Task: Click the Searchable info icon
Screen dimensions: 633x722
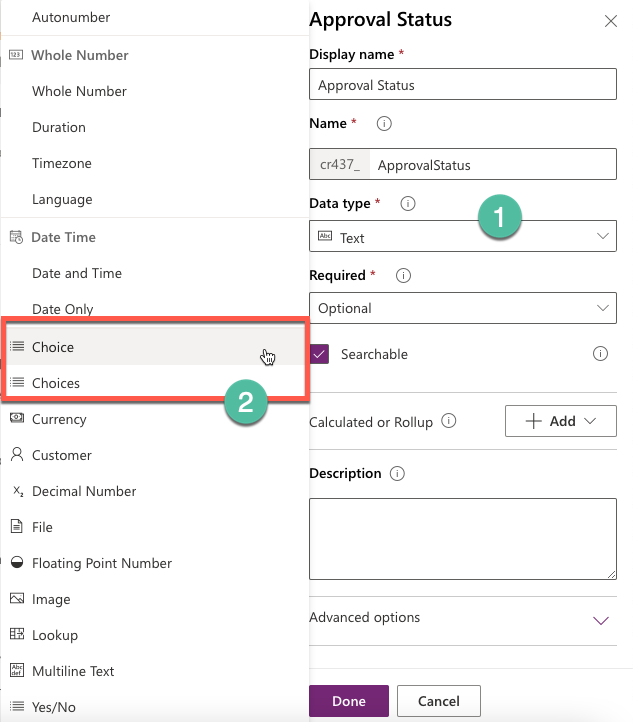Action: (600, 354)
